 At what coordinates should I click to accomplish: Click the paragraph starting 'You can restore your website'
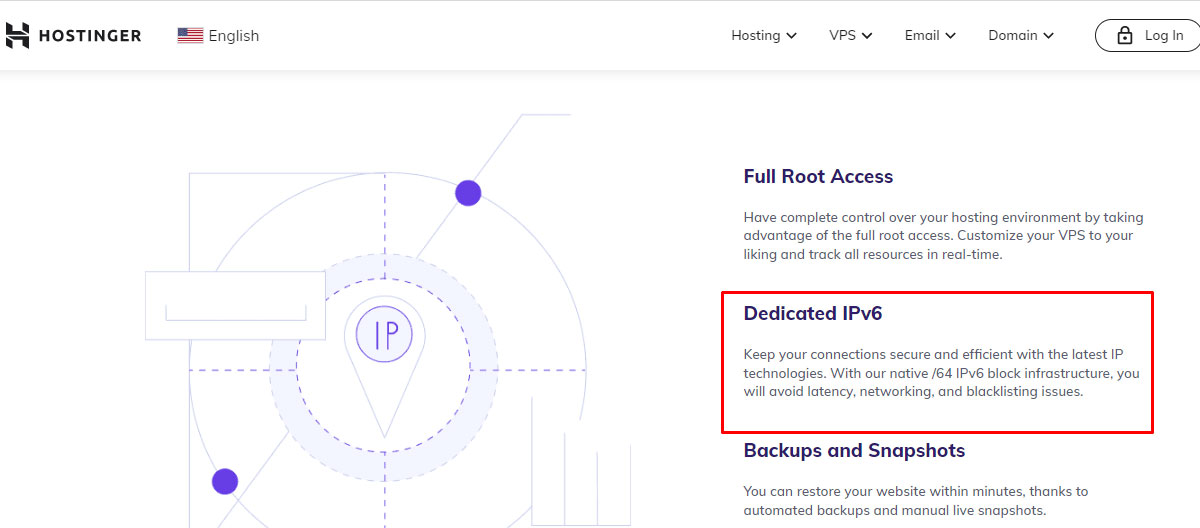tap(916, 501)
